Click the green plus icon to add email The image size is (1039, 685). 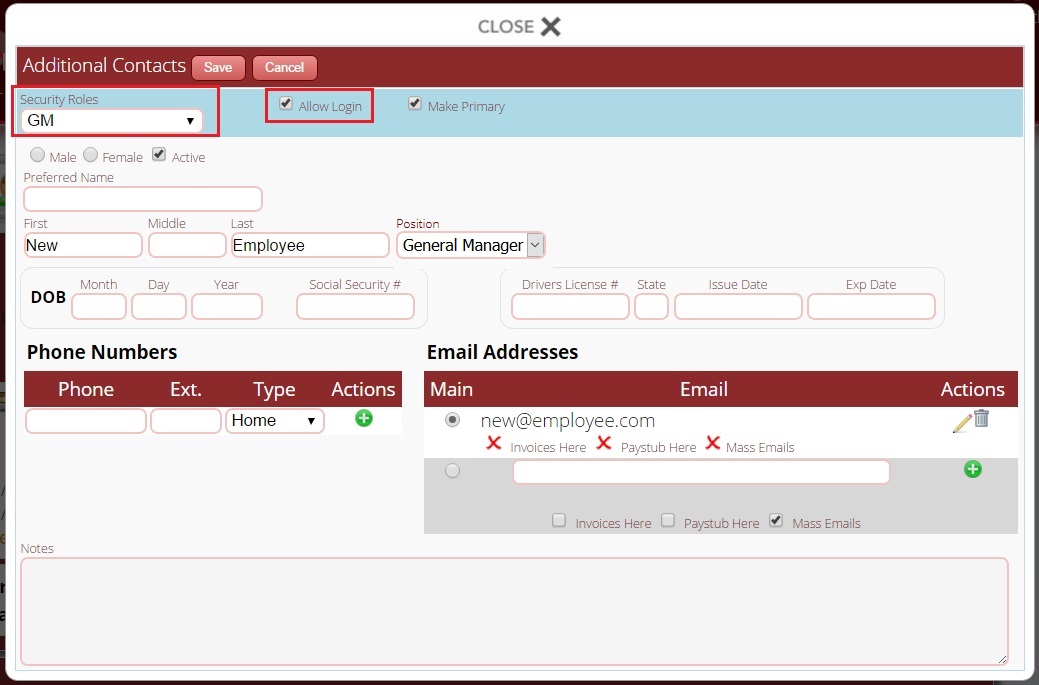click(972, 468)
